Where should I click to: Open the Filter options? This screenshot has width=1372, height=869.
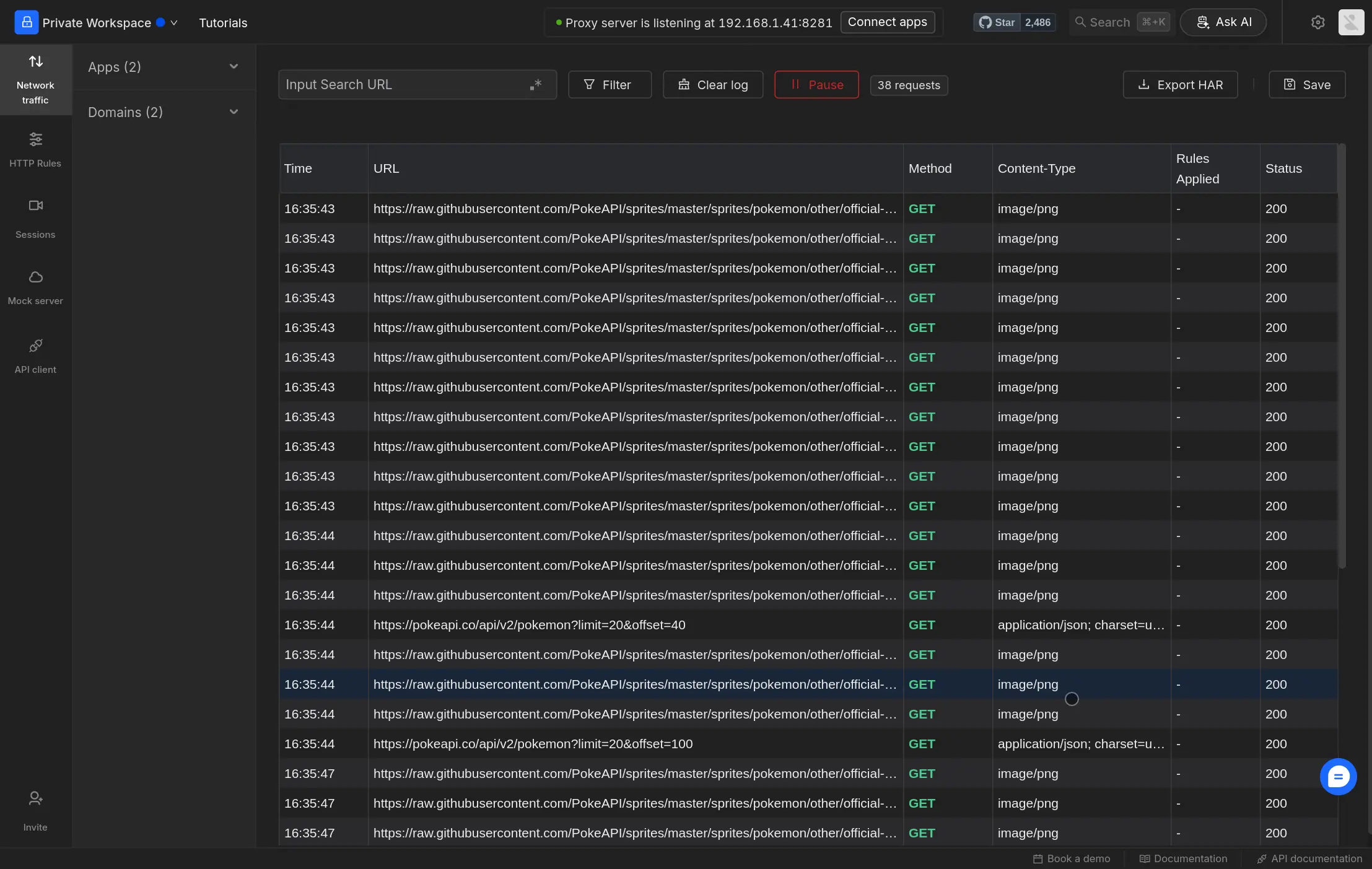(x=610, y=84)
